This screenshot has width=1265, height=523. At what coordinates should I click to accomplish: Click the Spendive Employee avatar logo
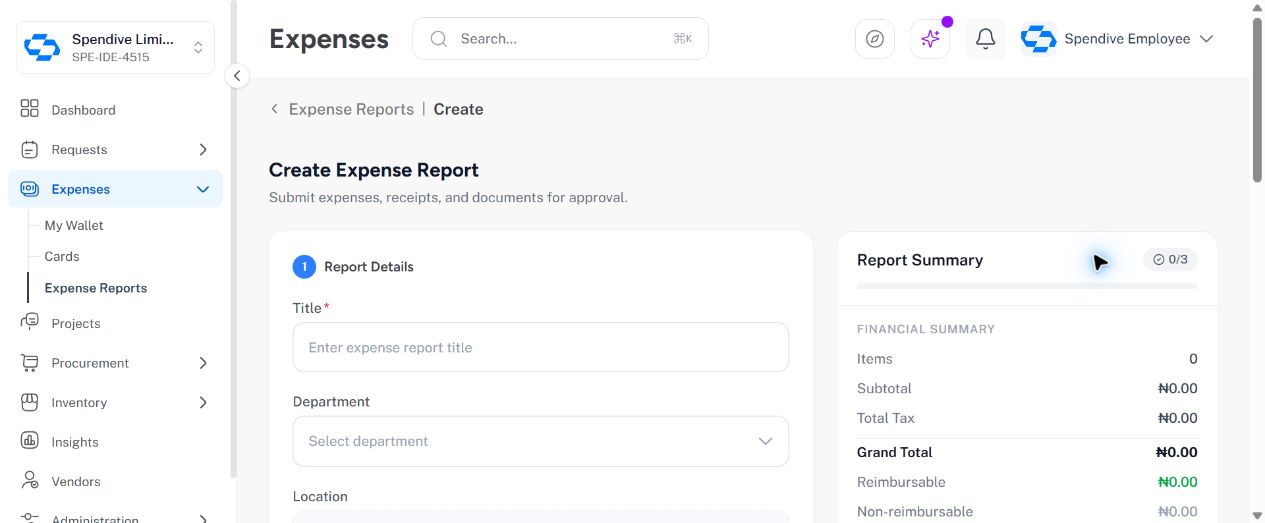coord(1039,39)
